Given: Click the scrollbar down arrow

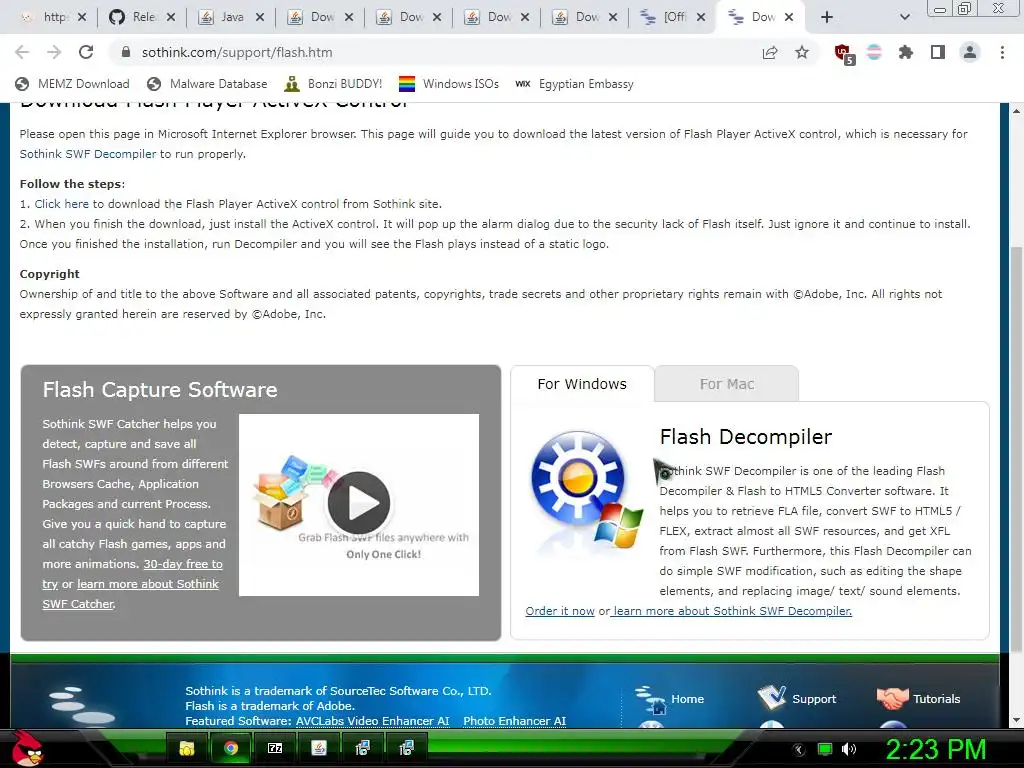Looking at the screenshot, I should point(1016,720).
